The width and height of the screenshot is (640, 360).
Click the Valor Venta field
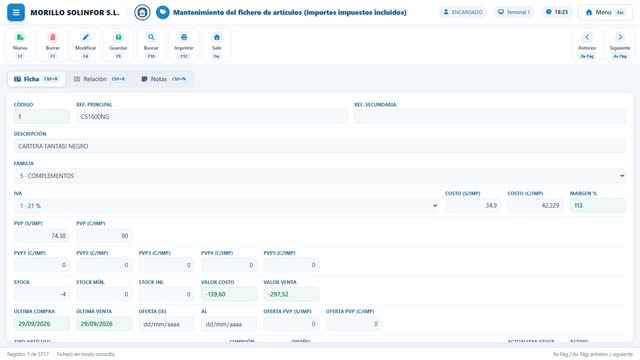point(291,294)
